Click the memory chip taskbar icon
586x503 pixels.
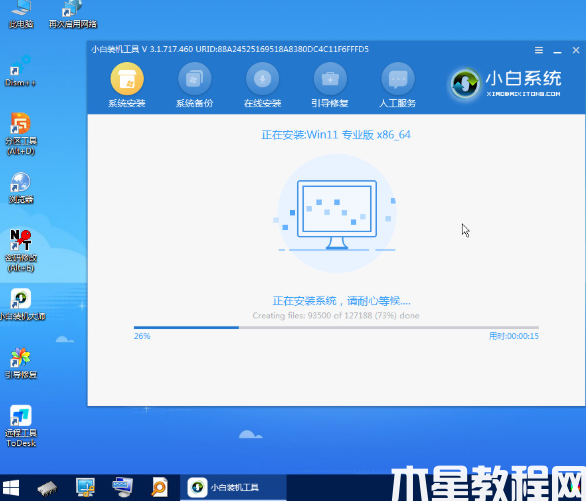tap(47, 488)
